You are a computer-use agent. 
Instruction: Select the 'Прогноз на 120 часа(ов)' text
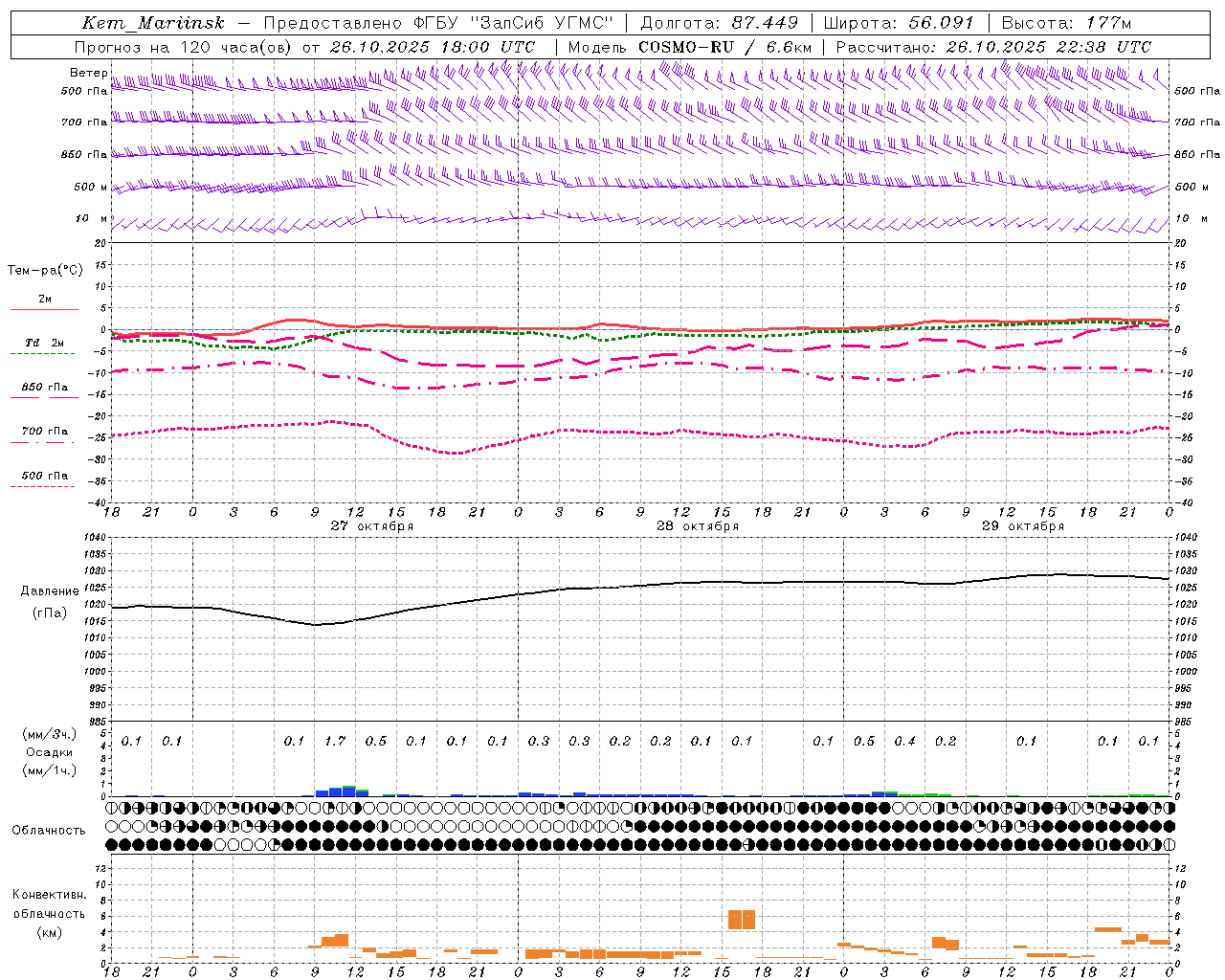point(184,47)
